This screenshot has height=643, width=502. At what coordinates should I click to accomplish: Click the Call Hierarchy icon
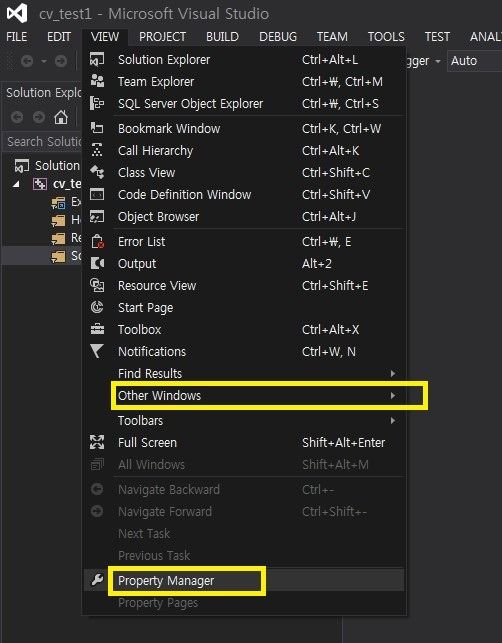click(x=97, y=150)
